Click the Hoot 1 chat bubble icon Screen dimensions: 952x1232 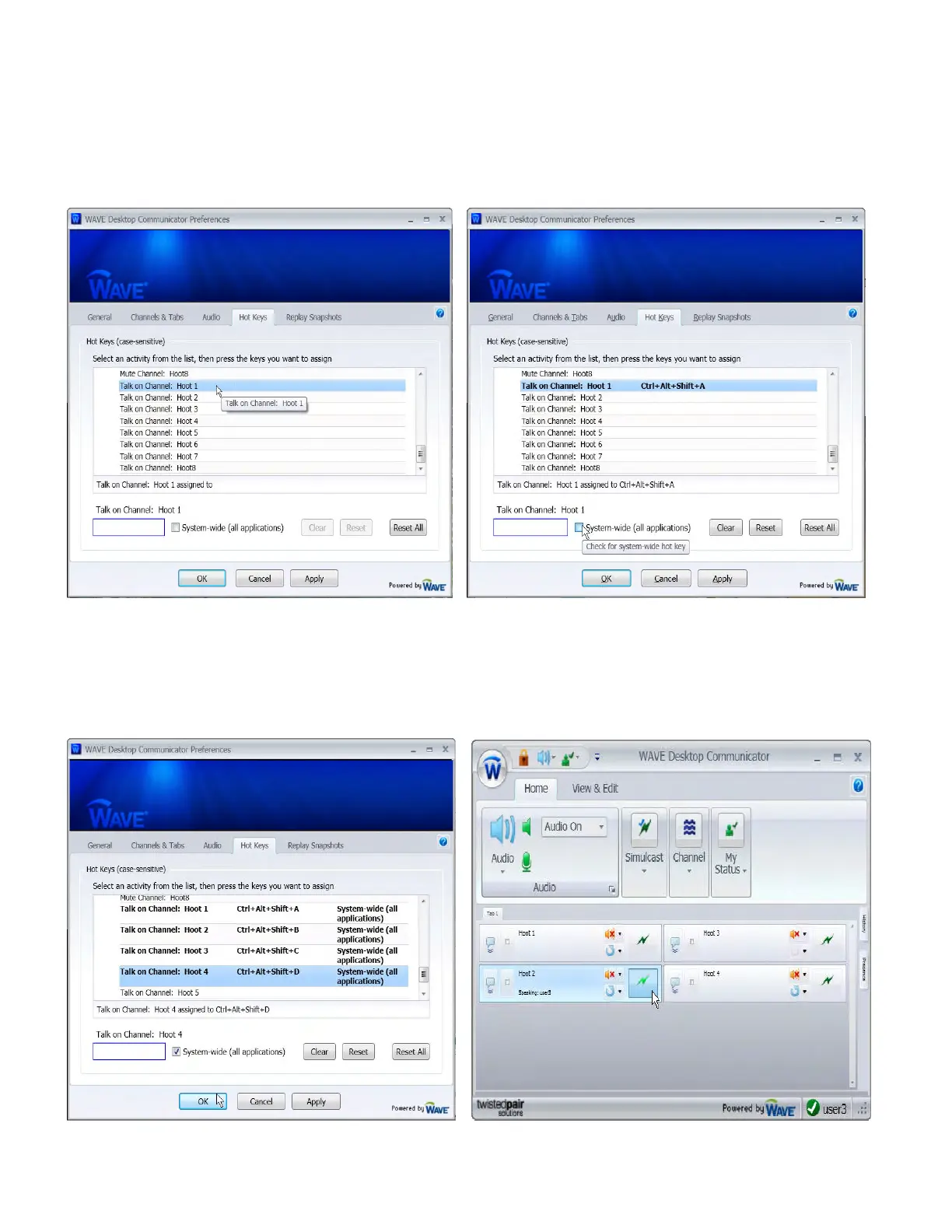coord(490,944)
